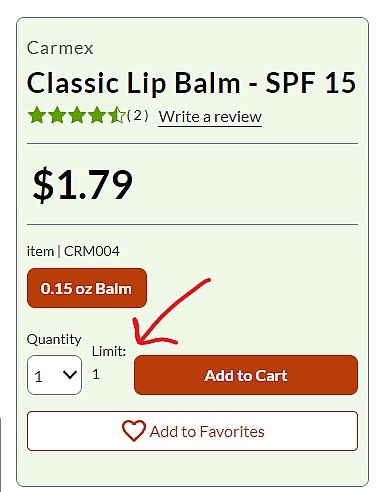Click the Write a review link

[210, 117]
